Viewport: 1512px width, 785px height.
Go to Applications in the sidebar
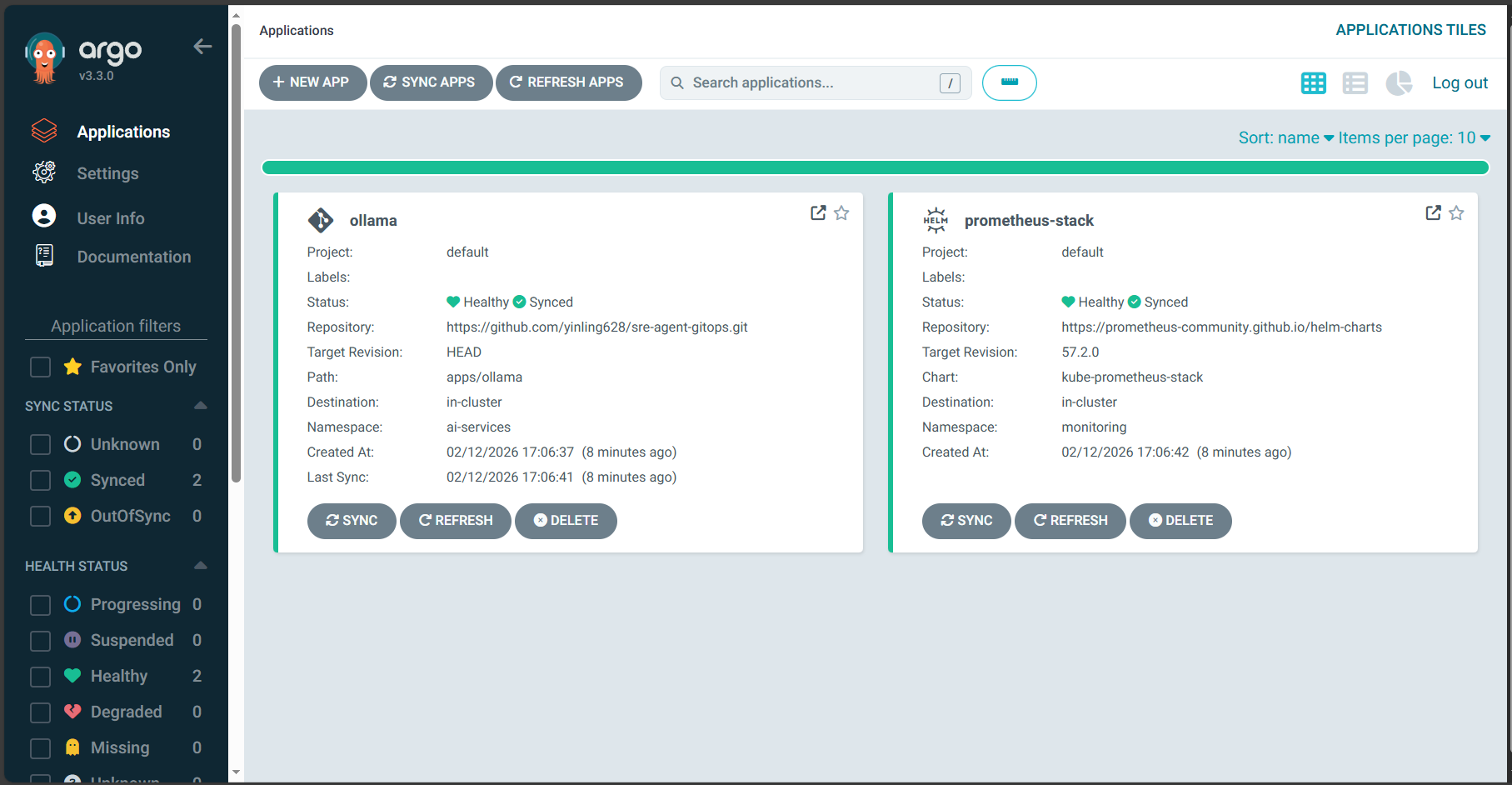pyautogui.click(x=123, y=132)
